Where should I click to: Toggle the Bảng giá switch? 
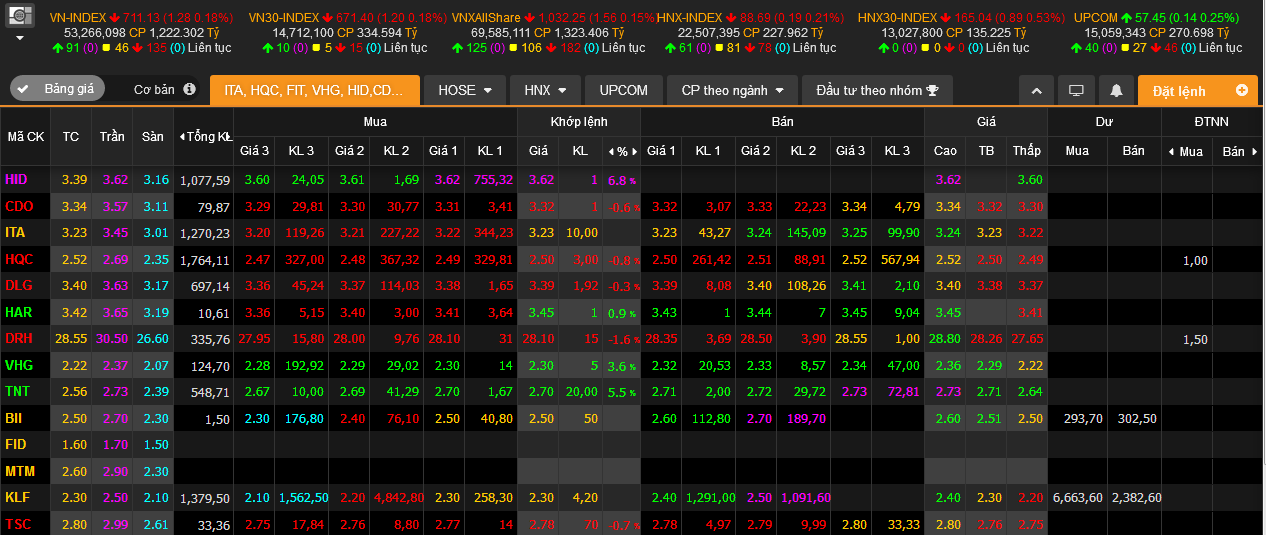(57, 89)
